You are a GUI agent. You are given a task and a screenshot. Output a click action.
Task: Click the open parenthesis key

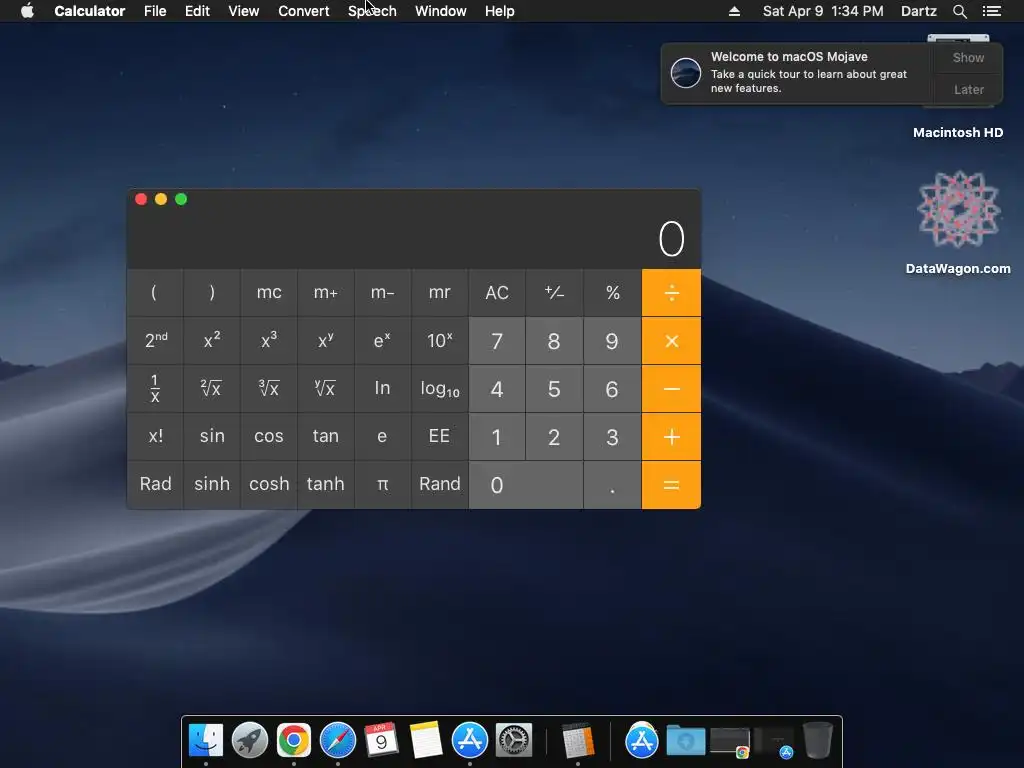(x=155, y=293)
